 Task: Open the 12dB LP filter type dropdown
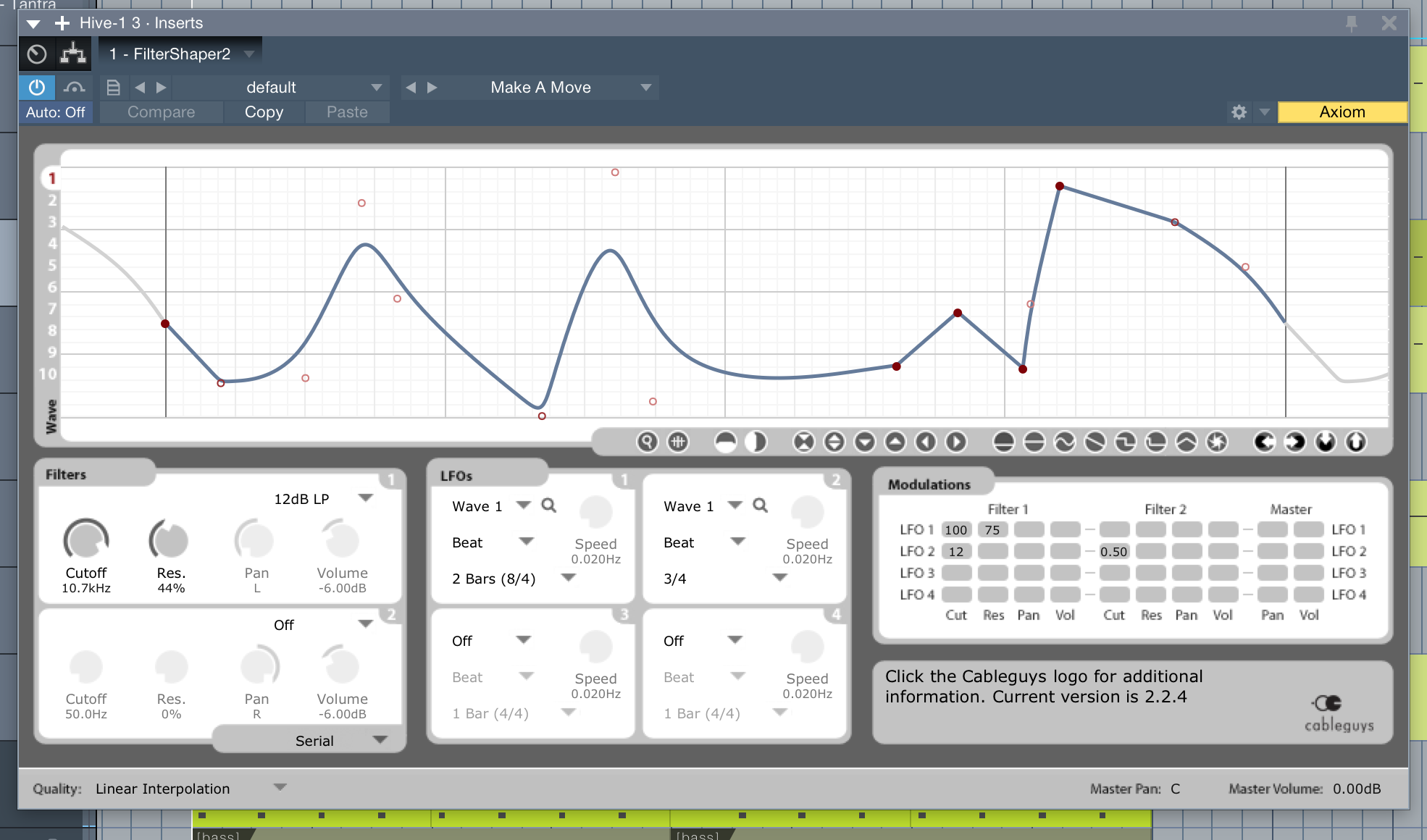click(x=365, y=498)
